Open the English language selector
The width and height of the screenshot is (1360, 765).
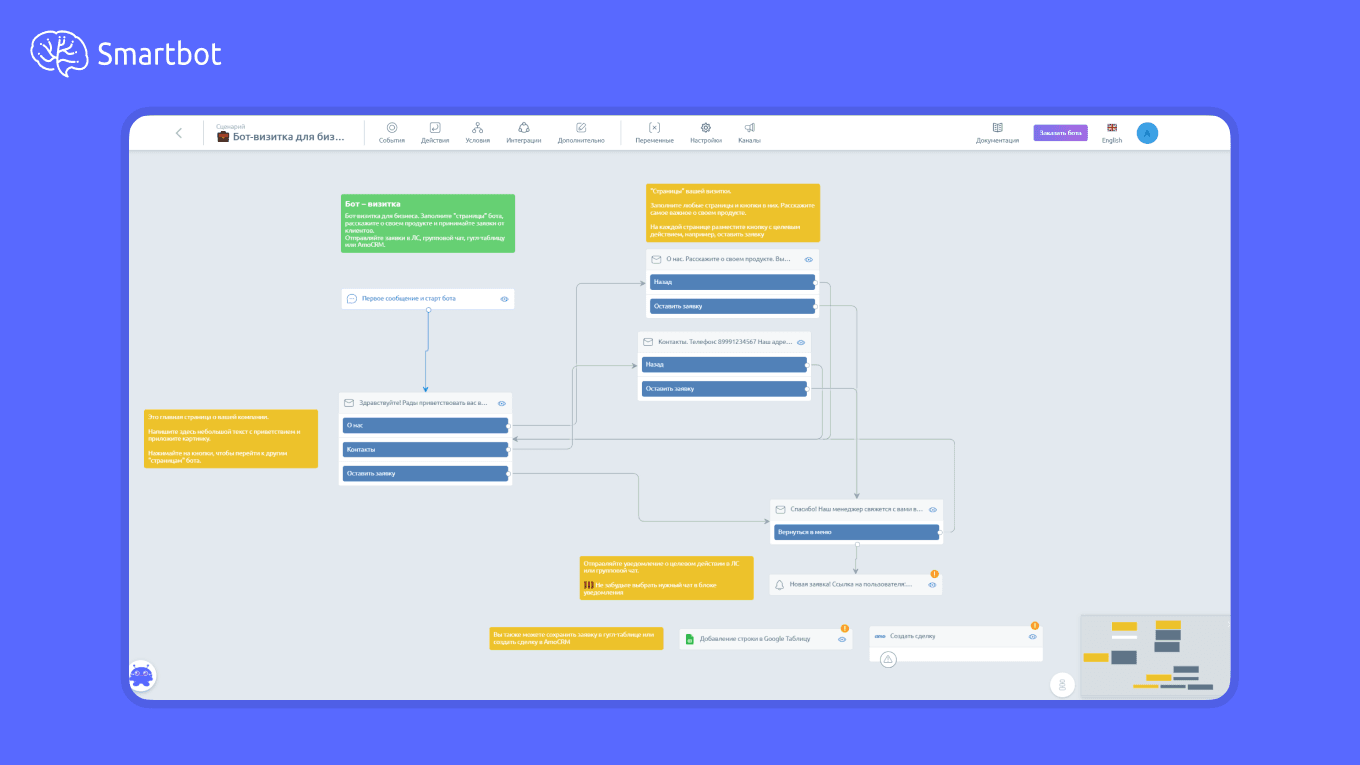click(1112, 133)
